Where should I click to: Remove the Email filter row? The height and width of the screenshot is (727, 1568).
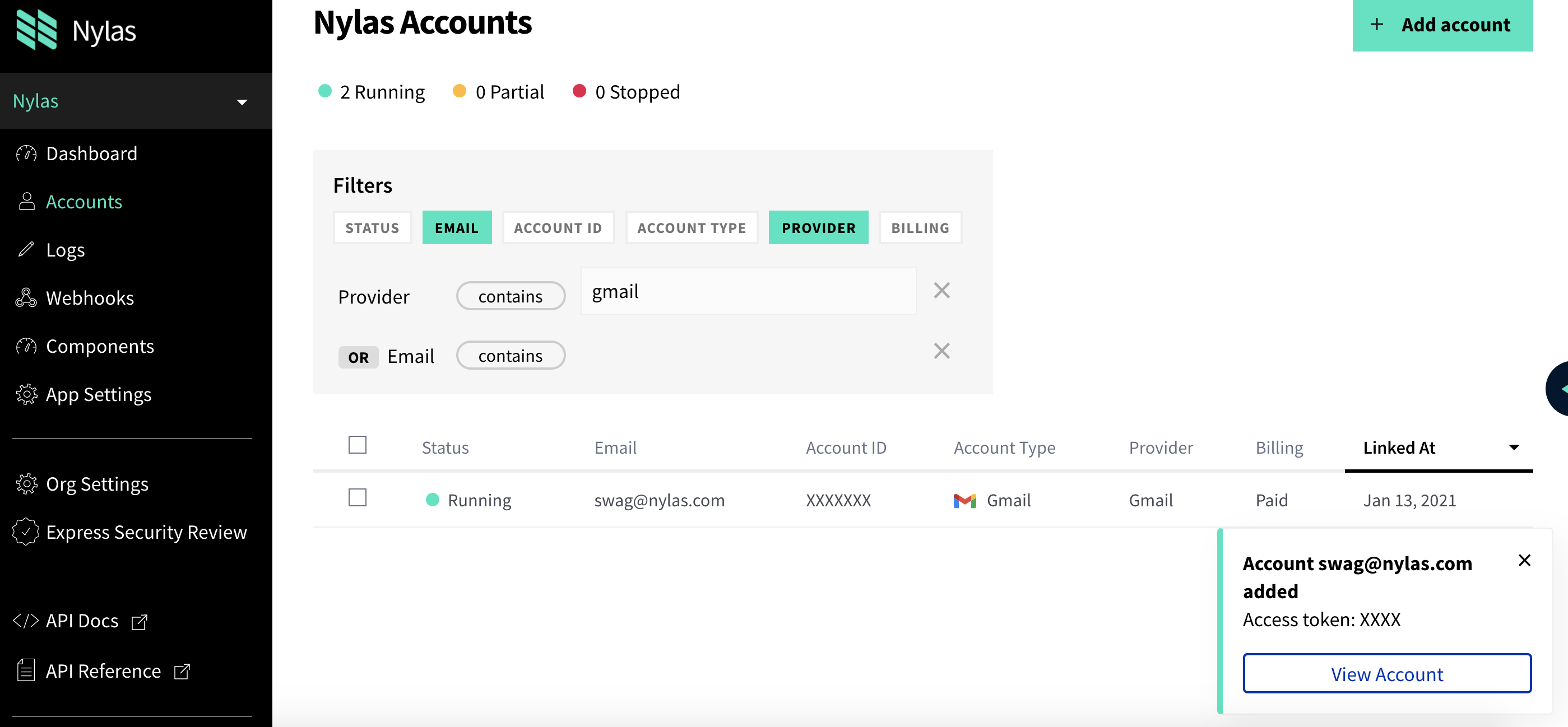pos(941,351)
